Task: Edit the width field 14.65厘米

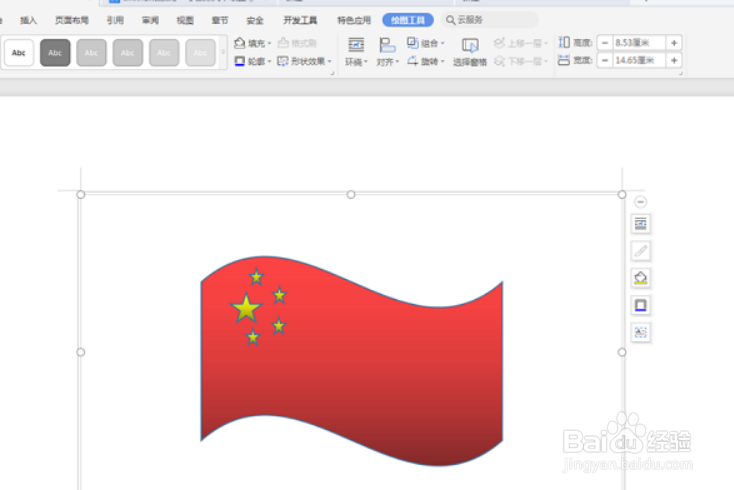Action: pyautogui.click(x=639, y=60)
